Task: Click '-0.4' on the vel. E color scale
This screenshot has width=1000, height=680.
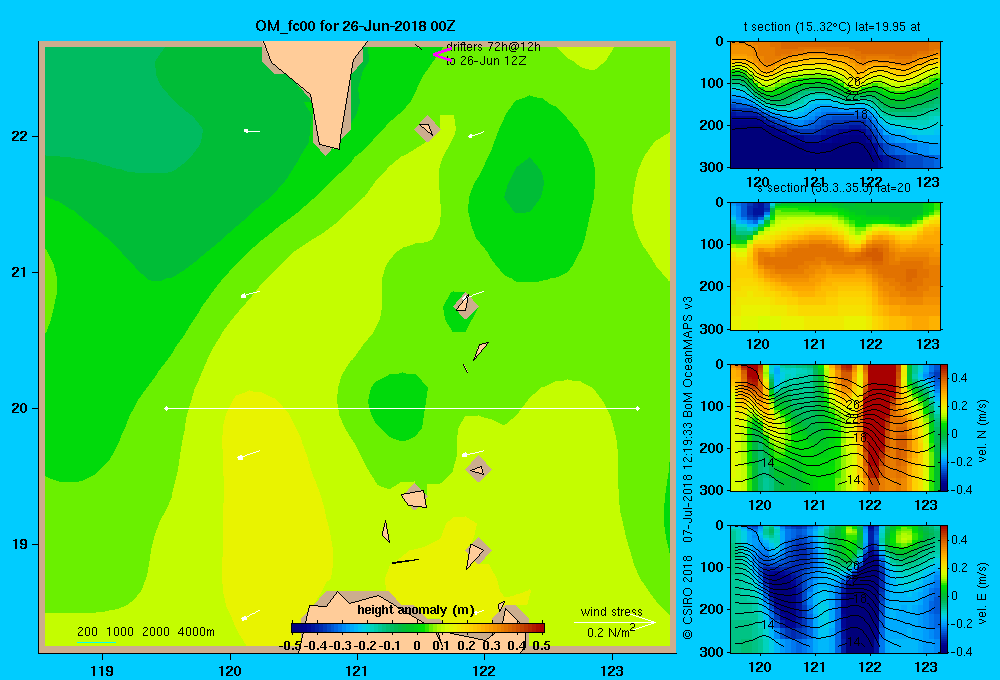Action: 961,651
